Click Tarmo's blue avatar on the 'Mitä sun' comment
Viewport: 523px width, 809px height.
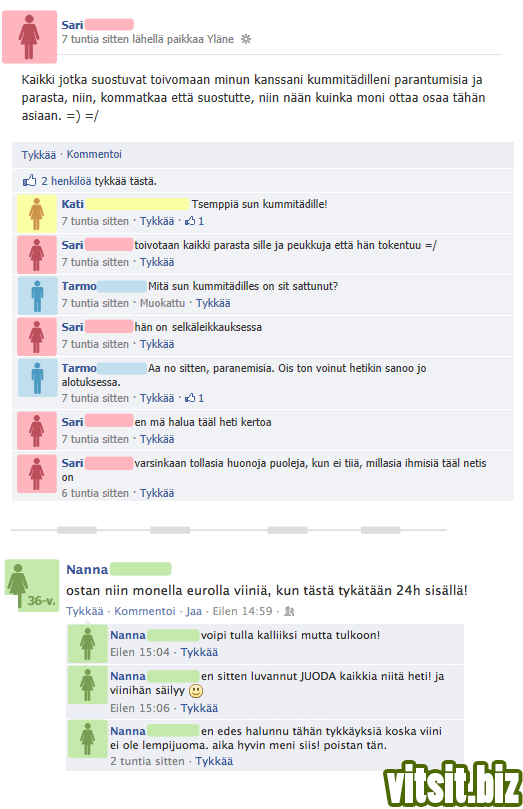tap(37, 295)
